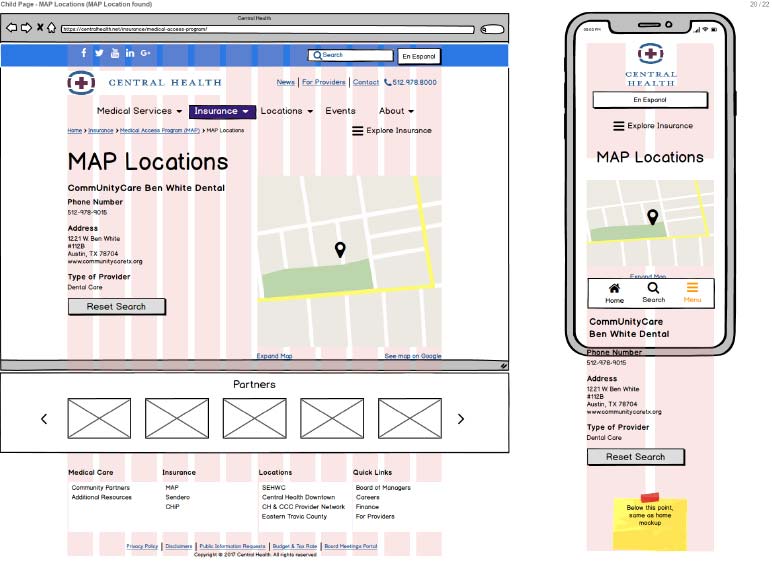Open the About dropdown menu
Screen dimensions: 772x563
pos(396,111)
